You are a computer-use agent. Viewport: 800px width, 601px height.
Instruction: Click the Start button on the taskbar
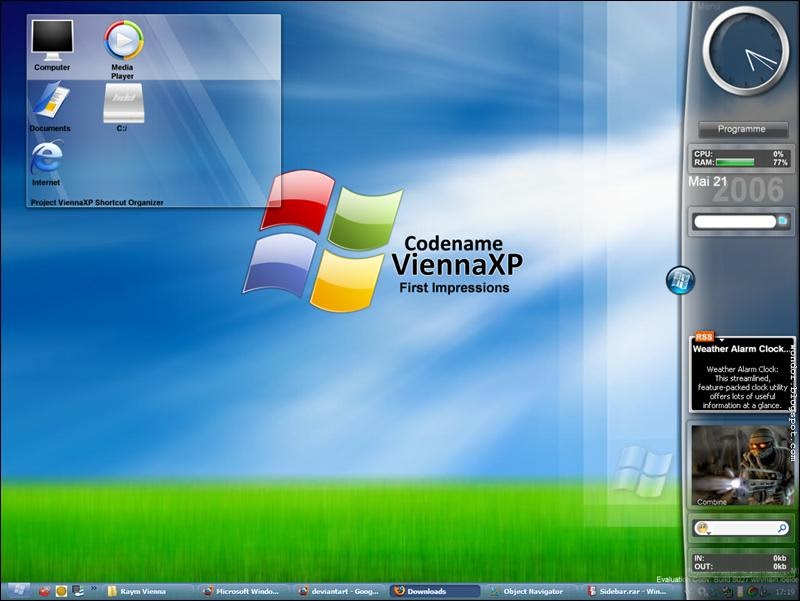(18, 591)
